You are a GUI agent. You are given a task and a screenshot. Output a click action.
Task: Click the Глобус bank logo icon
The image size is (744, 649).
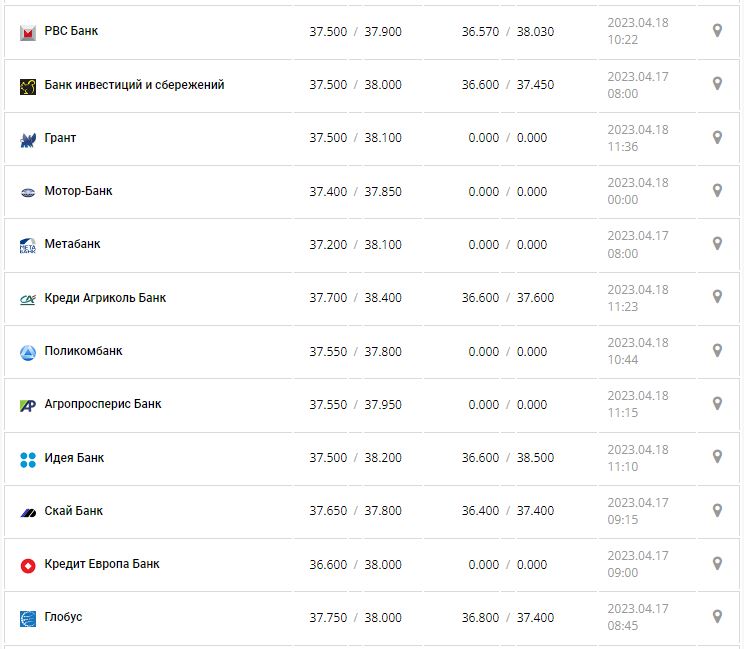click(x=28, y=618)
